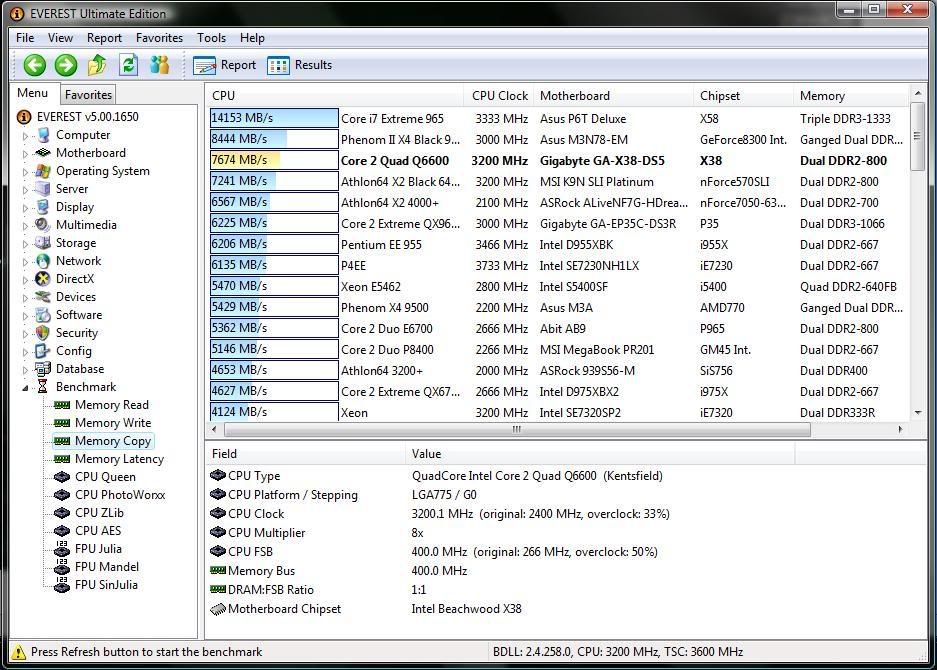Screen dimensions: 937x670
Task: Click the Report toolbar button
Action: click(x=225, y=65)
